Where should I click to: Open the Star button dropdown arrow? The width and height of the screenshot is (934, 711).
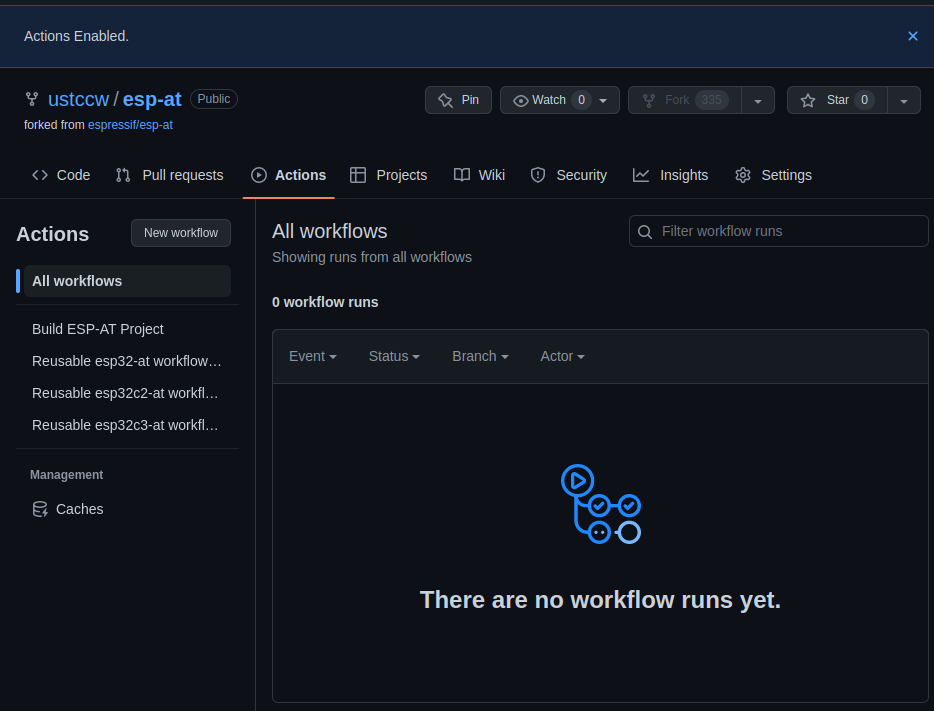coord(903,99)
